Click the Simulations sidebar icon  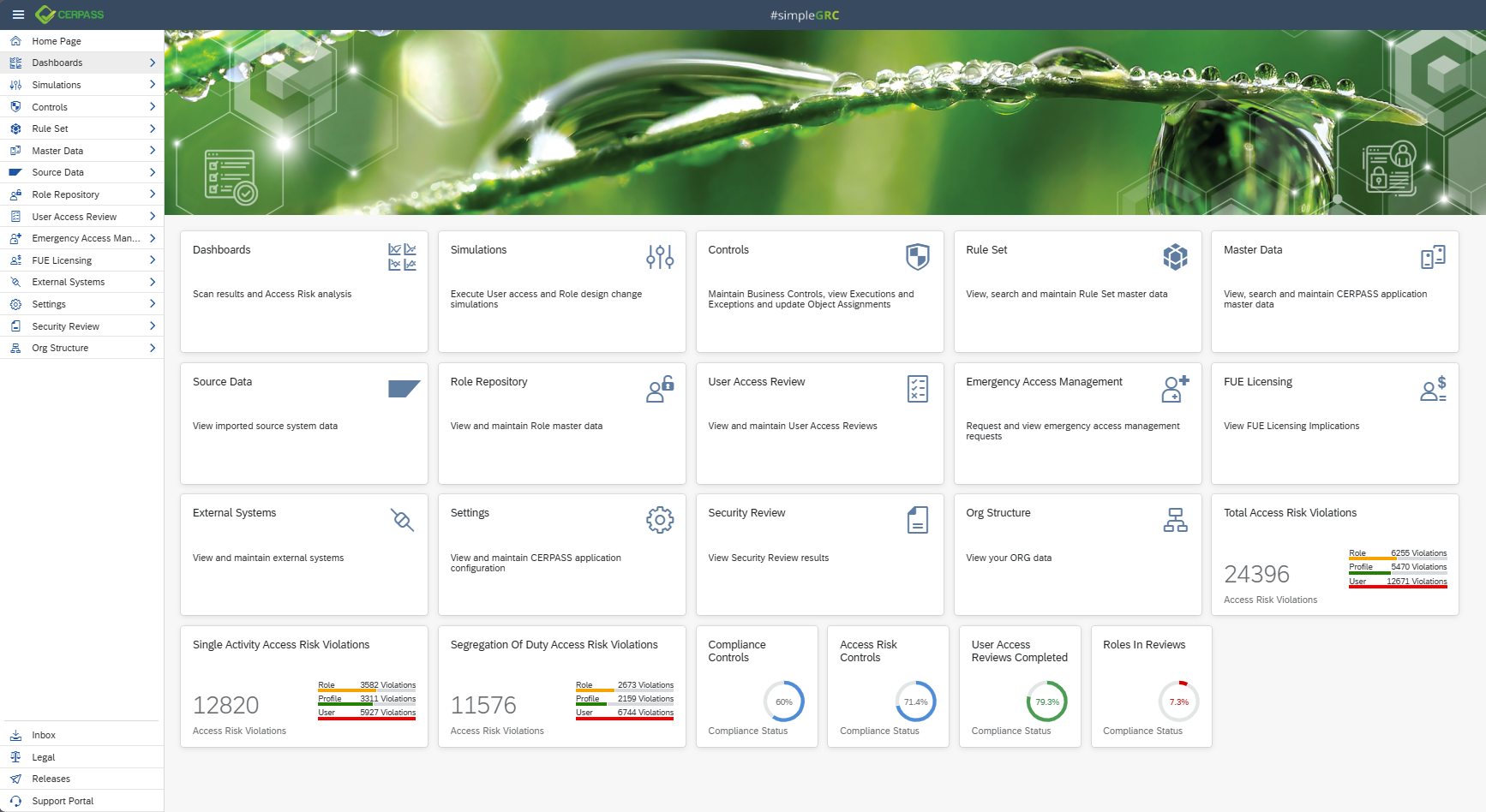(15, 85)
